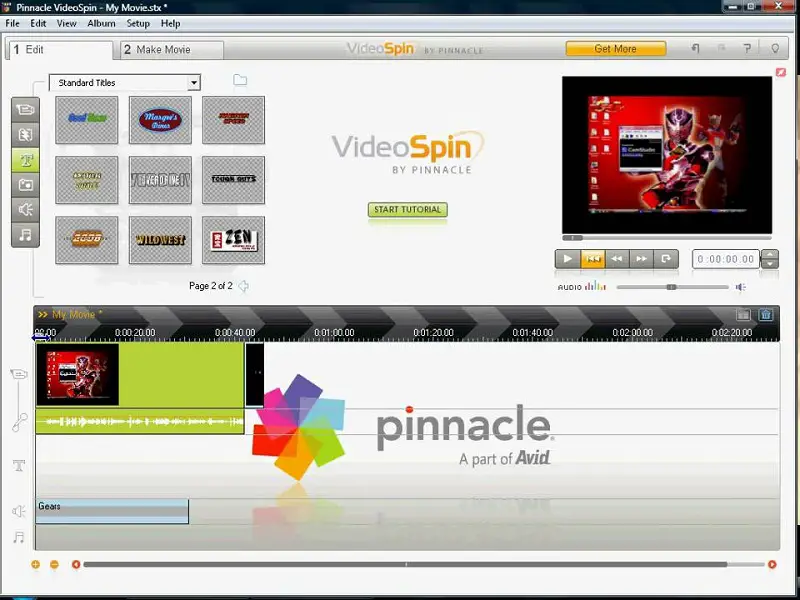Click the My Movie double-arrow icon
The width and height of the screenshot is (800, 600).
pos(42,314)
